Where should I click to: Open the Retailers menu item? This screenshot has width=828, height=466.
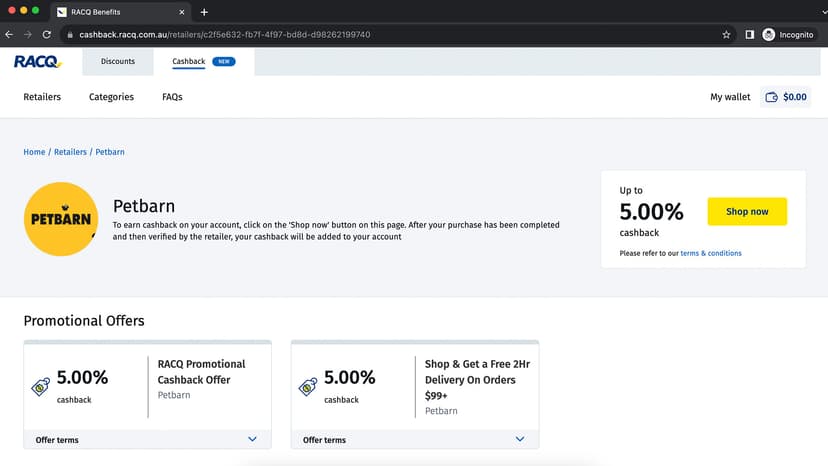[42, 97]
